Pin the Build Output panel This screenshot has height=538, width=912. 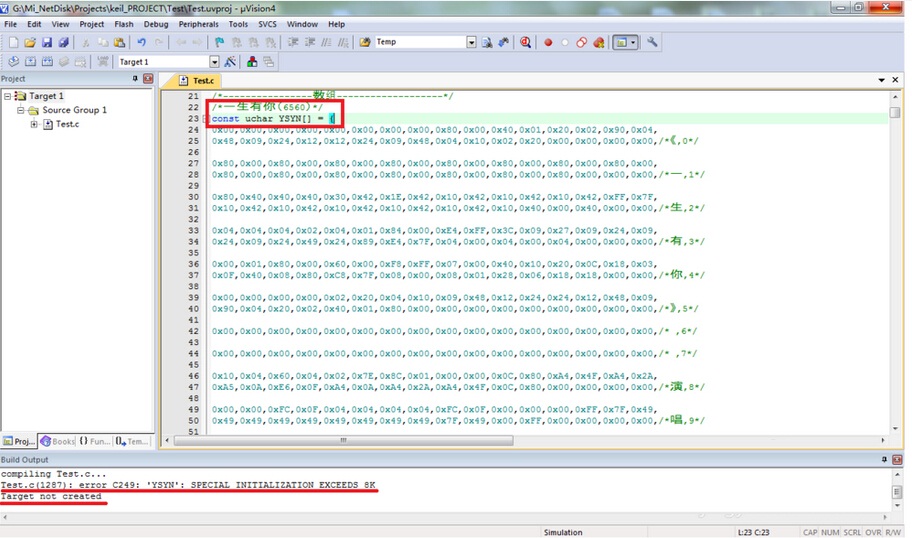coord(883,459)
